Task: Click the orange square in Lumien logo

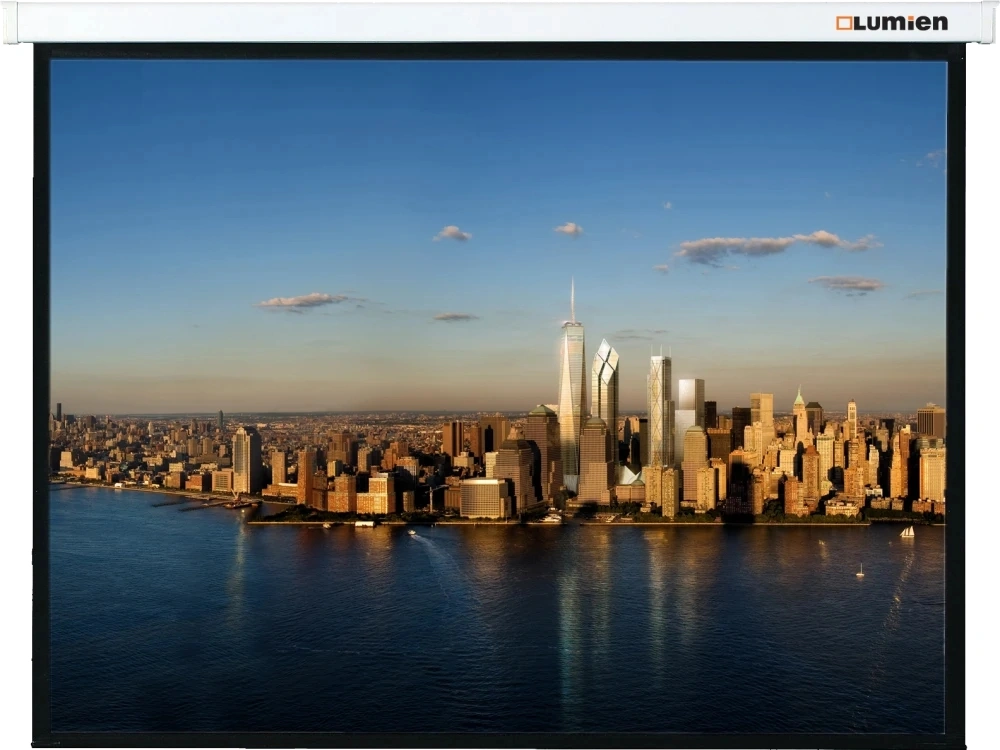Action: pos(843,22)
